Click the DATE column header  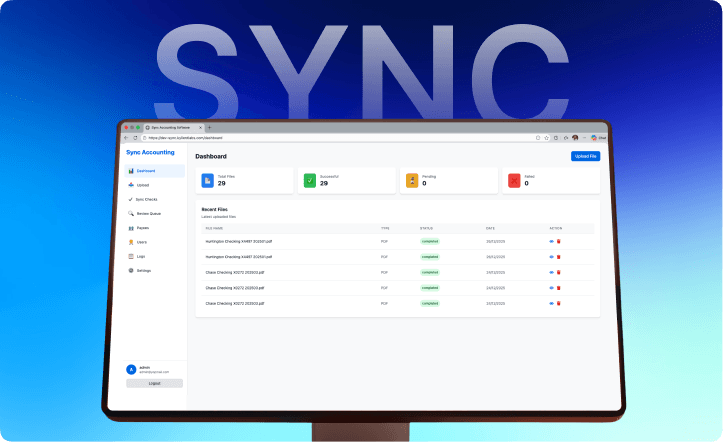click(x=490, y=229)
